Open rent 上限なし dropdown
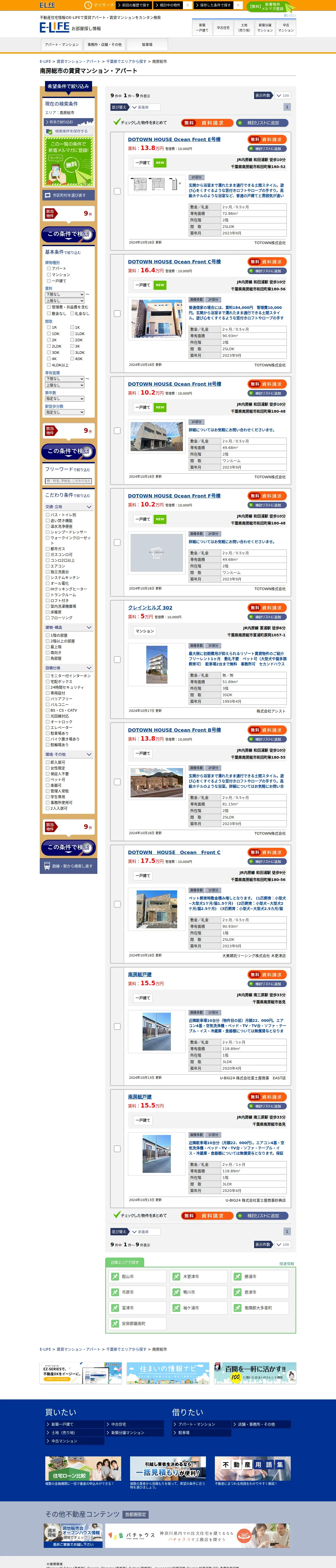The width and height of the screenshot is (336, 1568). 65,301
